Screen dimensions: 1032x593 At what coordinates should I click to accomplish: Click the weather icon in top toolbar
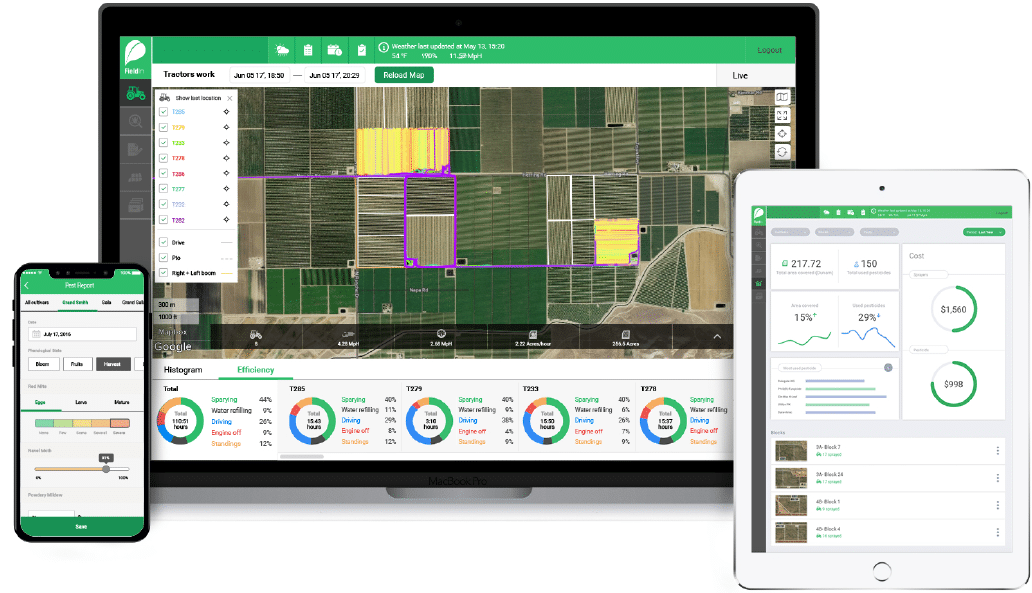coord(283,50)
